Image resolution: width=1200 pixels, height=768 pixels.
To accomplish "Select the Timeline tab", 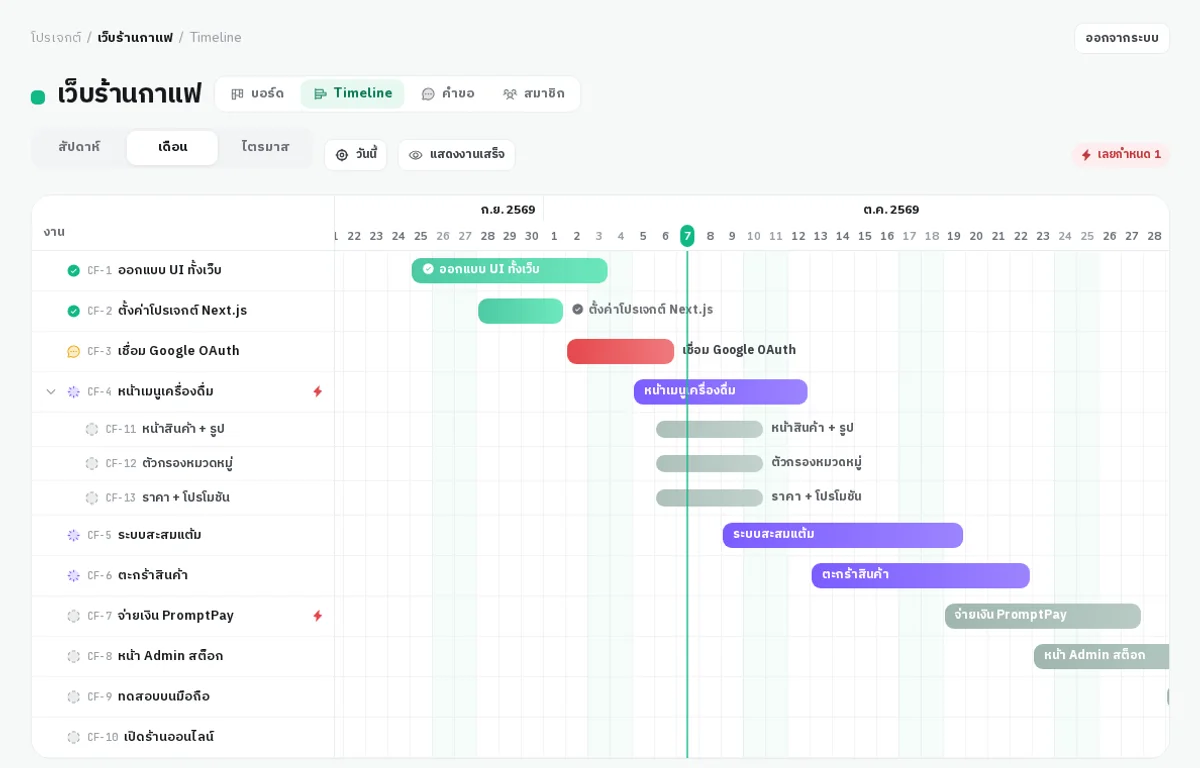I will pyautogui.click(x=353, y=94).
